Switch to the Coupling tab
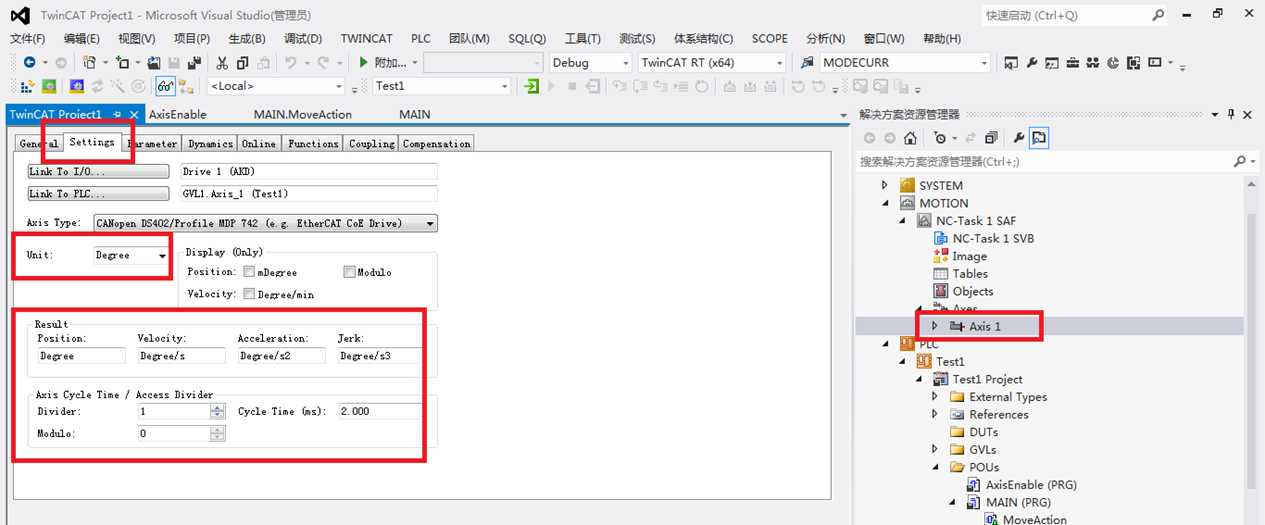 coord(371,144)
